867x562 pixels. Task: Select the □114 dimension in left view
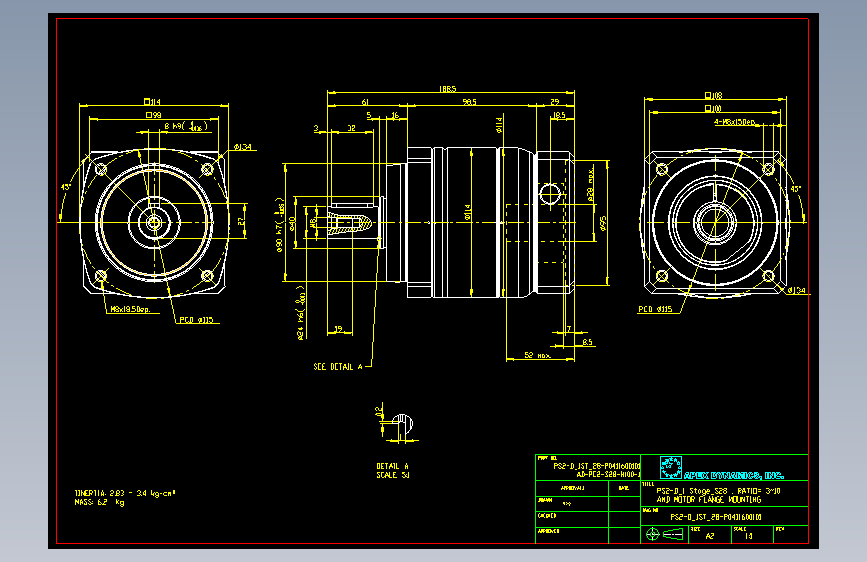click(152, 102)
